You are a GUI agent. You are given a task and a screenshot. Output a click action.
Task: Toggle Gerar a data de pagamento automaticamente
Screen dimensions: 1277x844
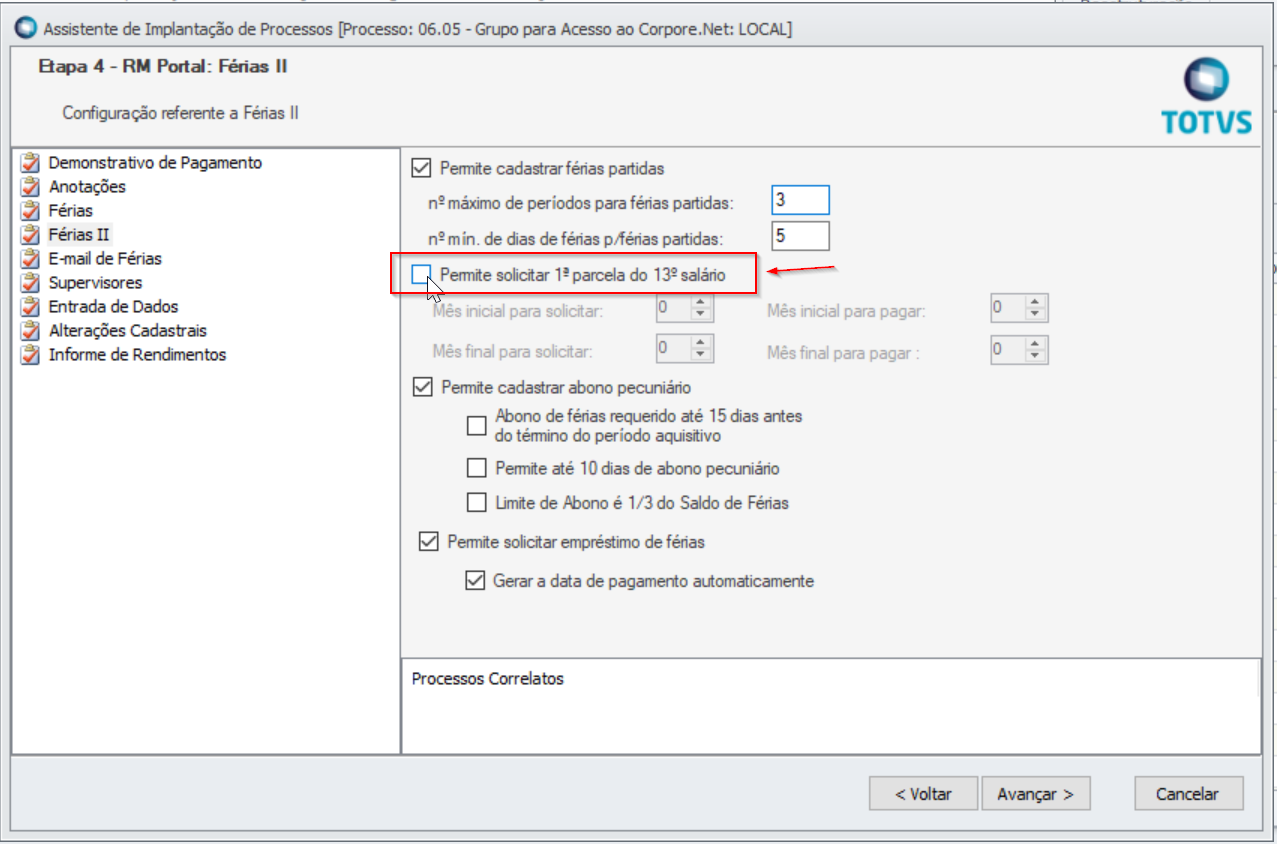tap(475, 580)
